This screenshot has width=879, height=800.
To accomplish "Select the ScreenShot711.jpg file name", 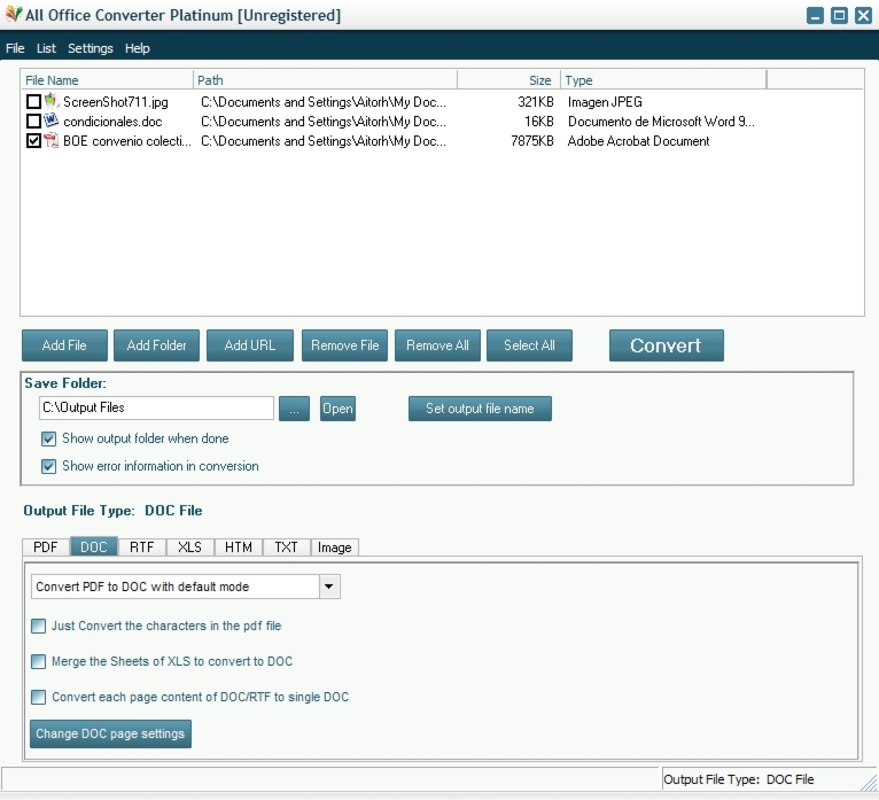I will coord(115,102).
